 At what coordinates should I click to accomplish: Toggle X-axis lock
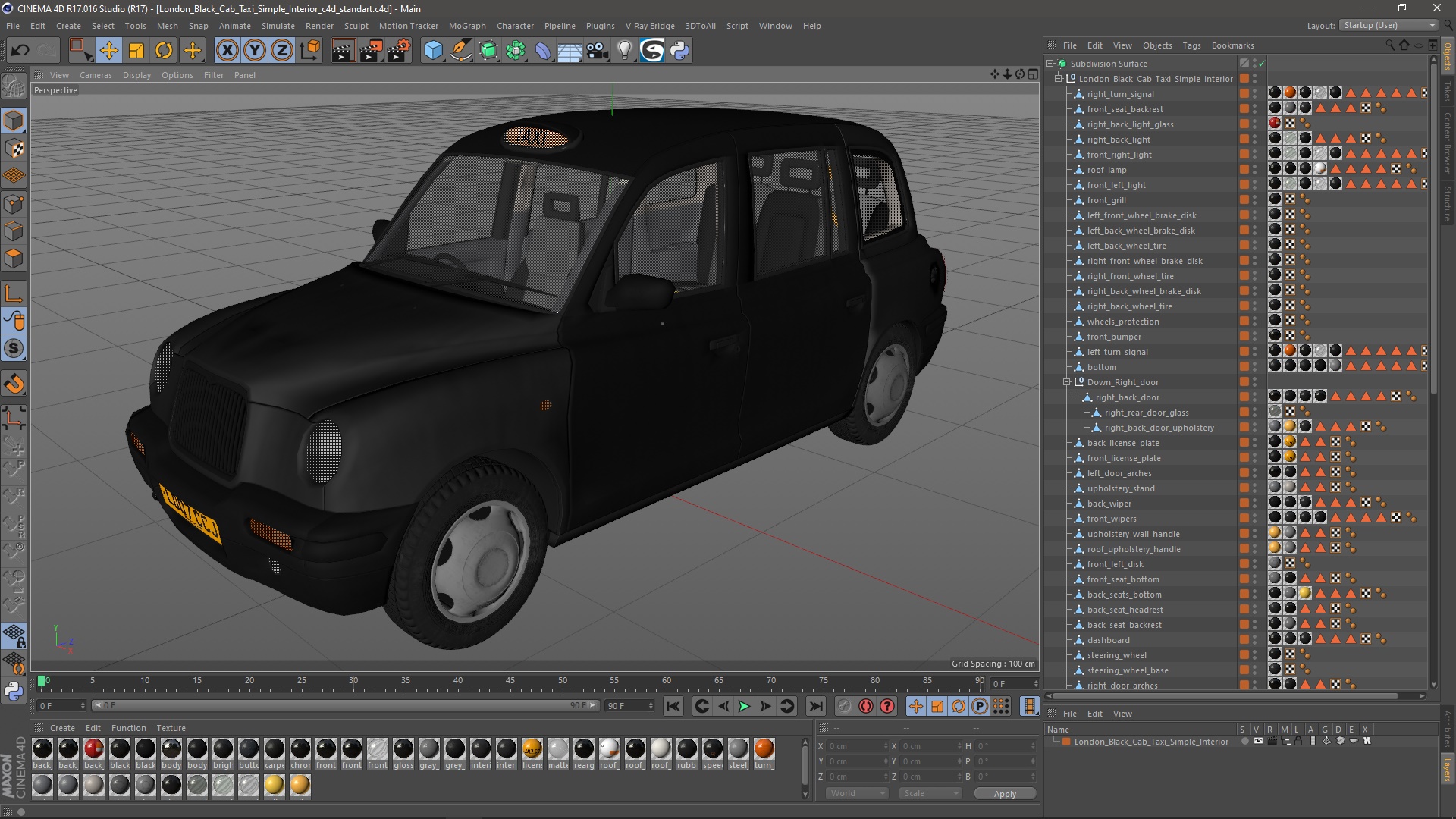pos(227,51)
